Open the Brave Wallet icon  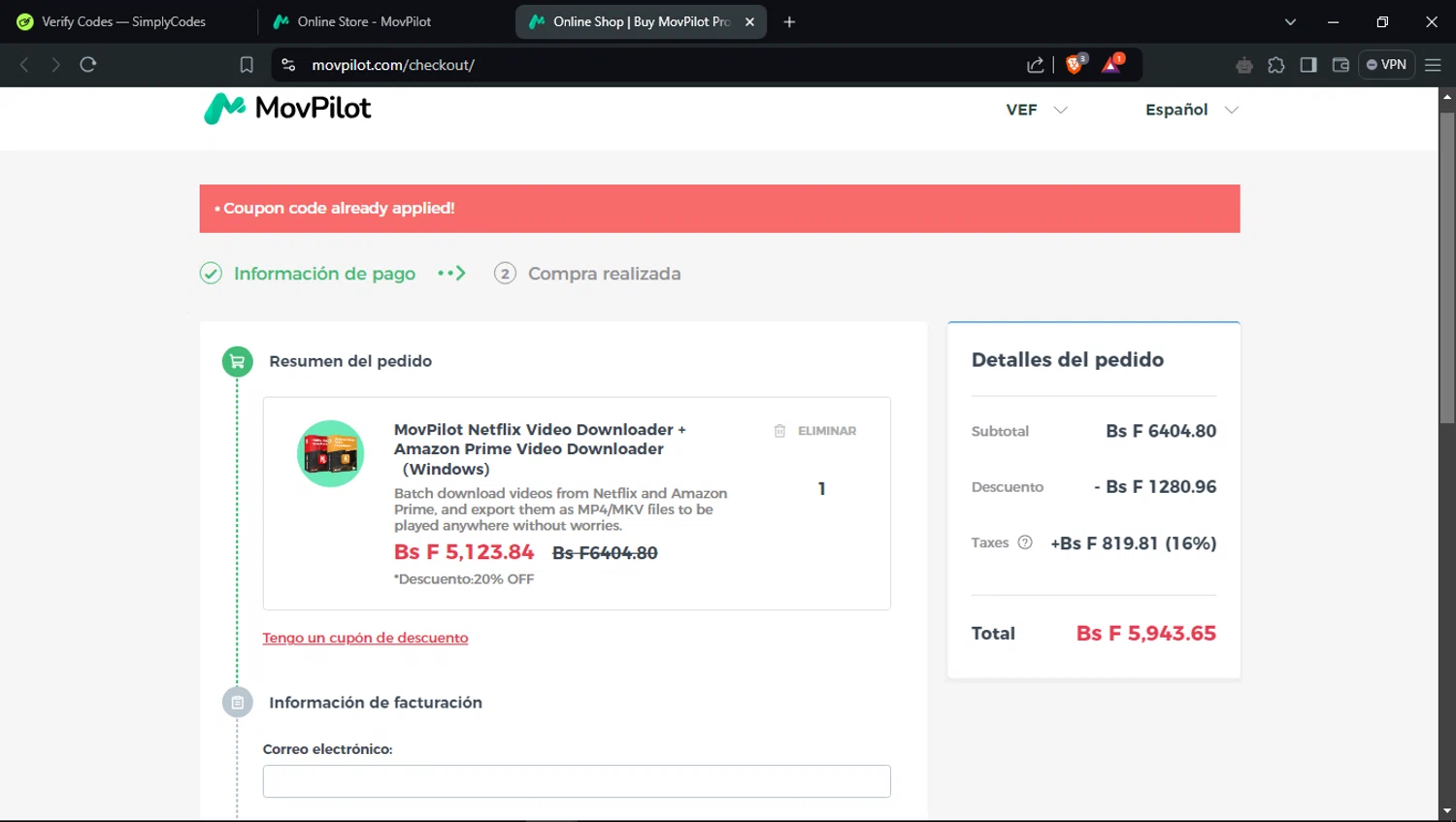click(1340, 65)
